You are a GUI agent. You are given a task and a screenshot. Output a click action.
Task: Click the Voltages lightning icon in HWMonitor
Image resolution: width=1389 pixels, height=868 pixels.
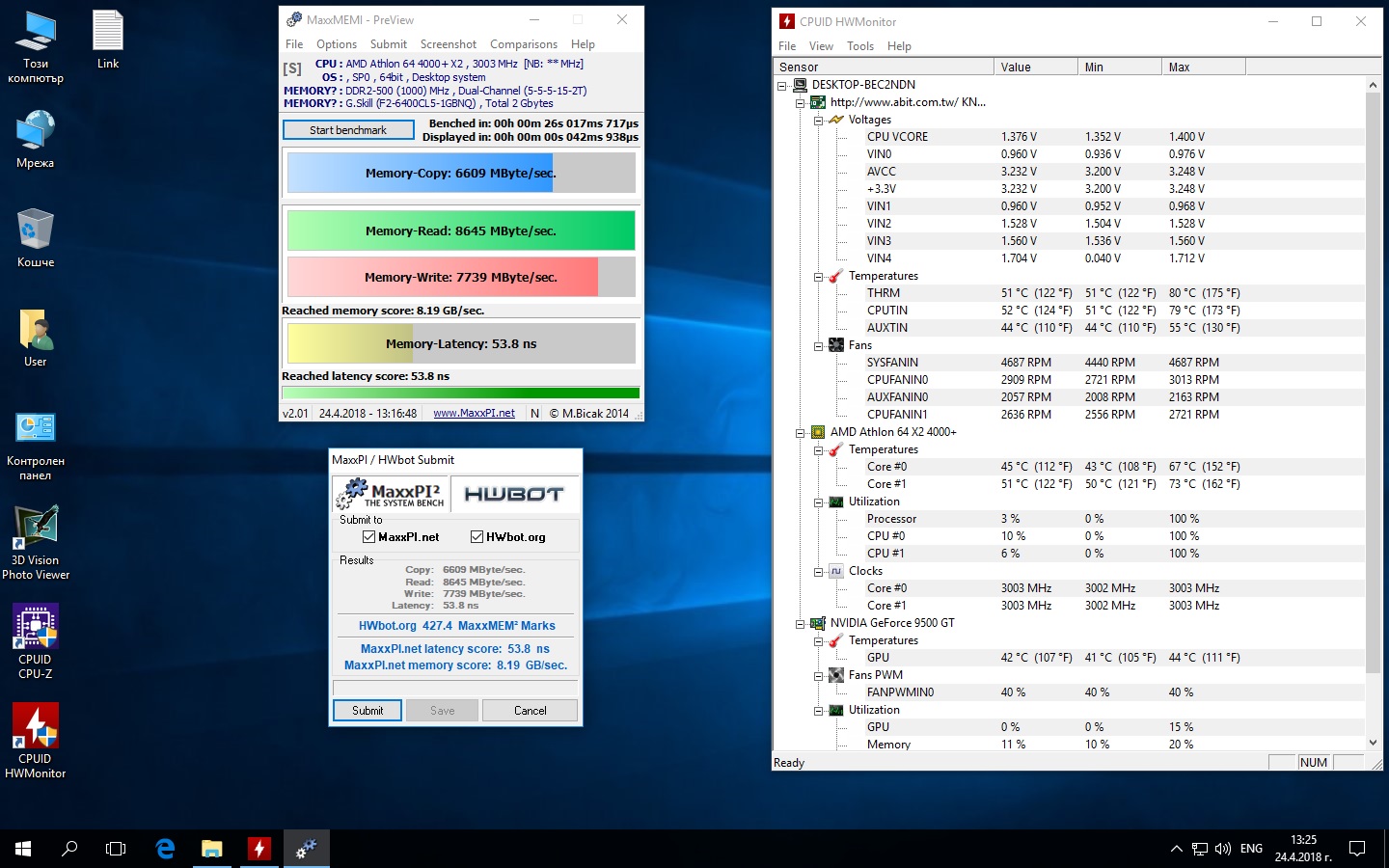pos(836,120)
